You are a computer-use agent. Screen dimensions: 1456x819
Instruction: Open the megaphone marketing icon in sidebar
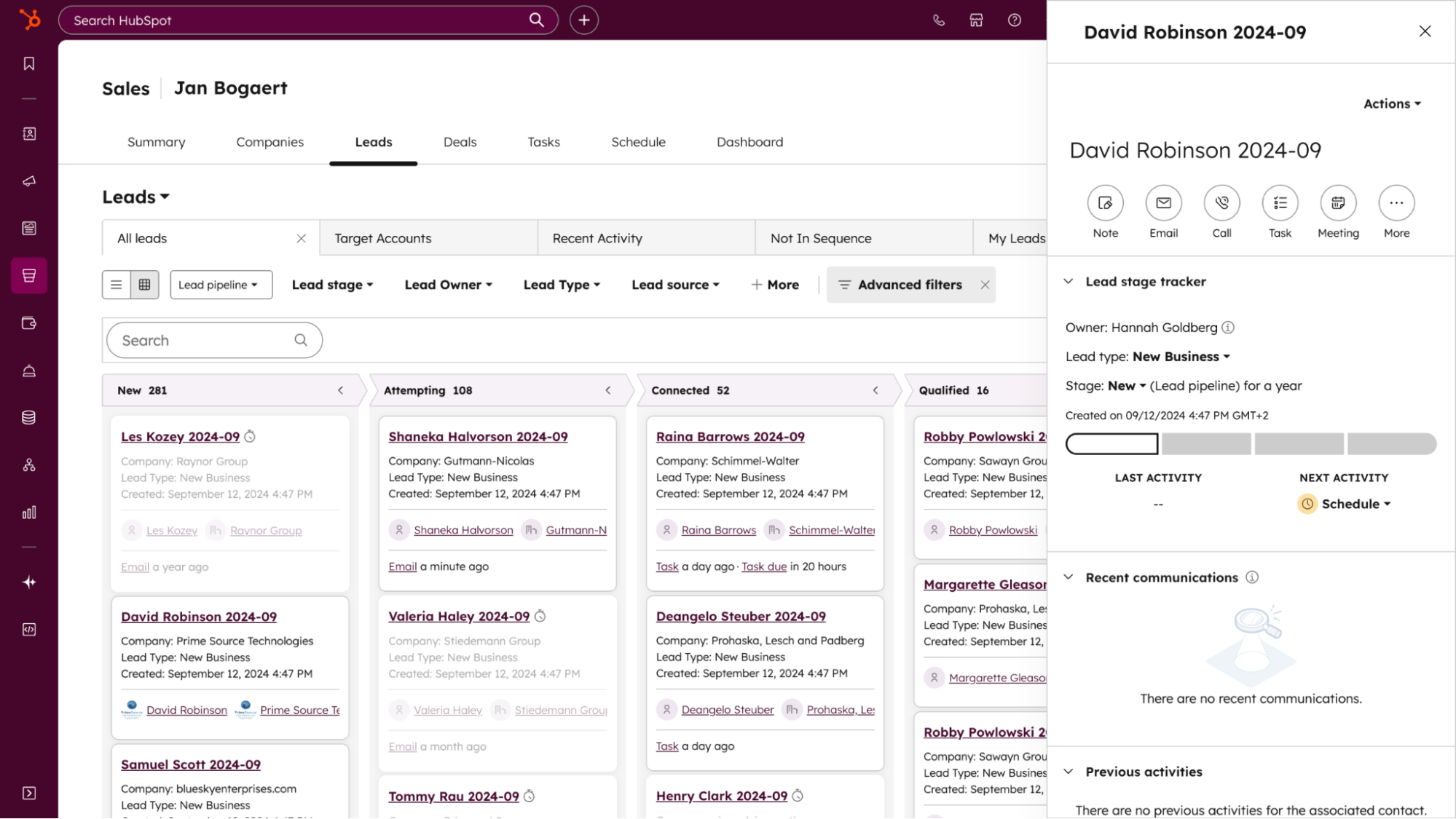29,181
